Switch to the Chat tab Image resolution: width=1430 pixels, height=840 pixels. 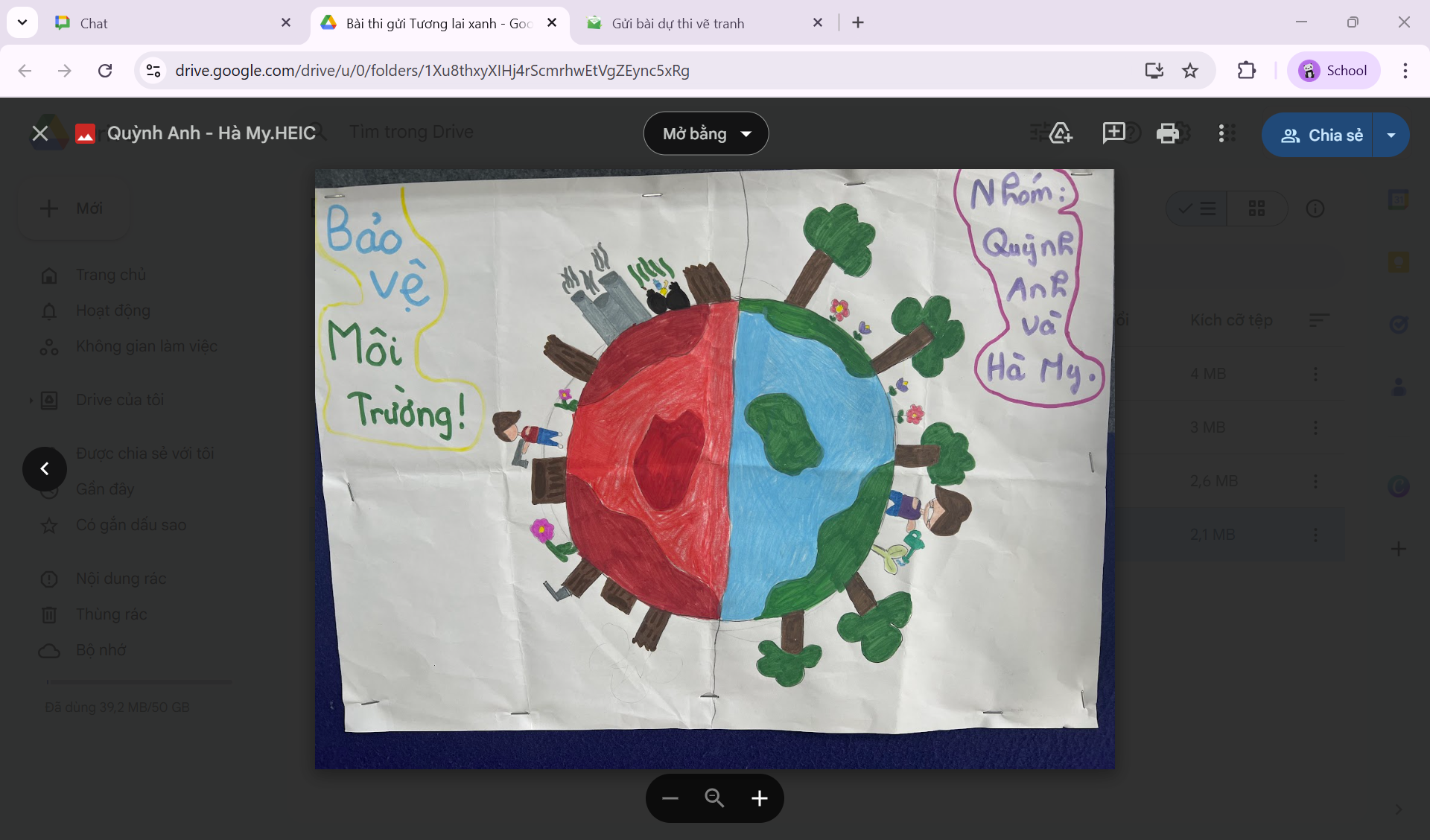tap(173, 23)
